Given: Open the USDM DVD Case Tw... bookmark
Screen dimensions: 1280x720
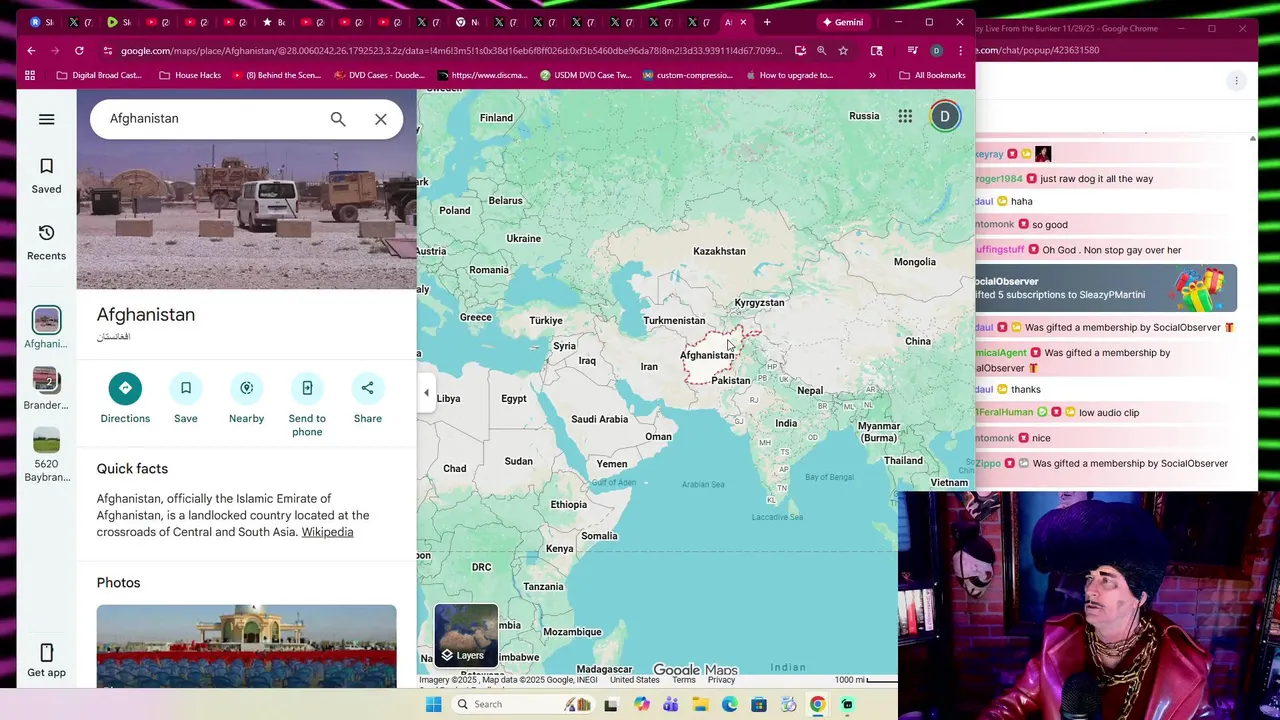Looking at the screenshot, I should tap(586, 75).
